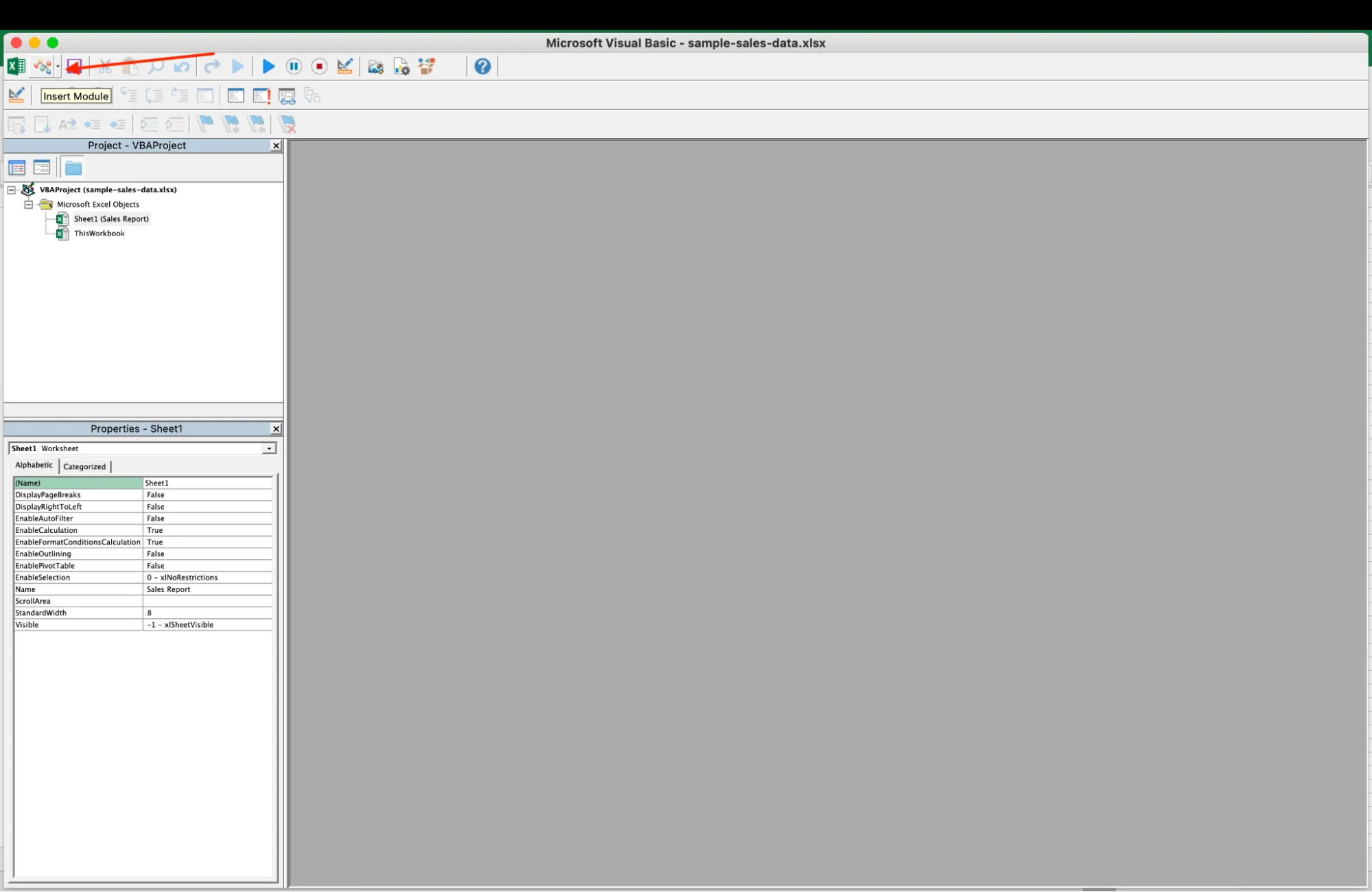The width and height of the screenshot is (1372, 892).
Task: Click the Design Mode icon
Action: click(x=345, y=67)
